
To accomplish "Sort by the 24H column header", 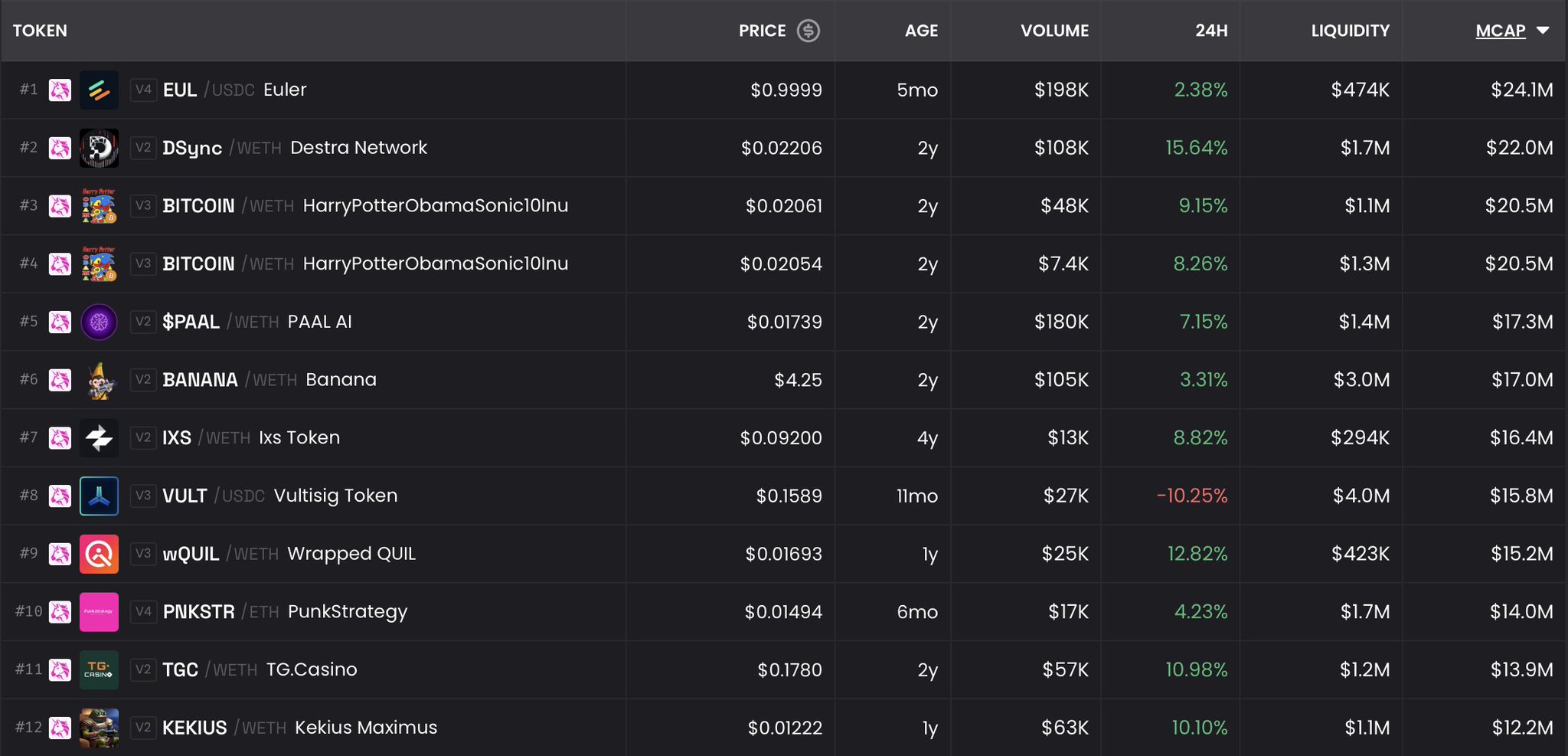I will tap(1211, 31).
